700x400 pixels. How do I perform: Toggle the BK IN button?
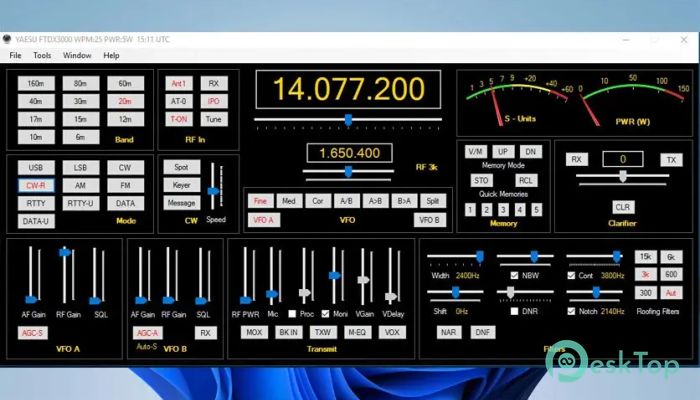pyautogui.click(x=289, y=332)
